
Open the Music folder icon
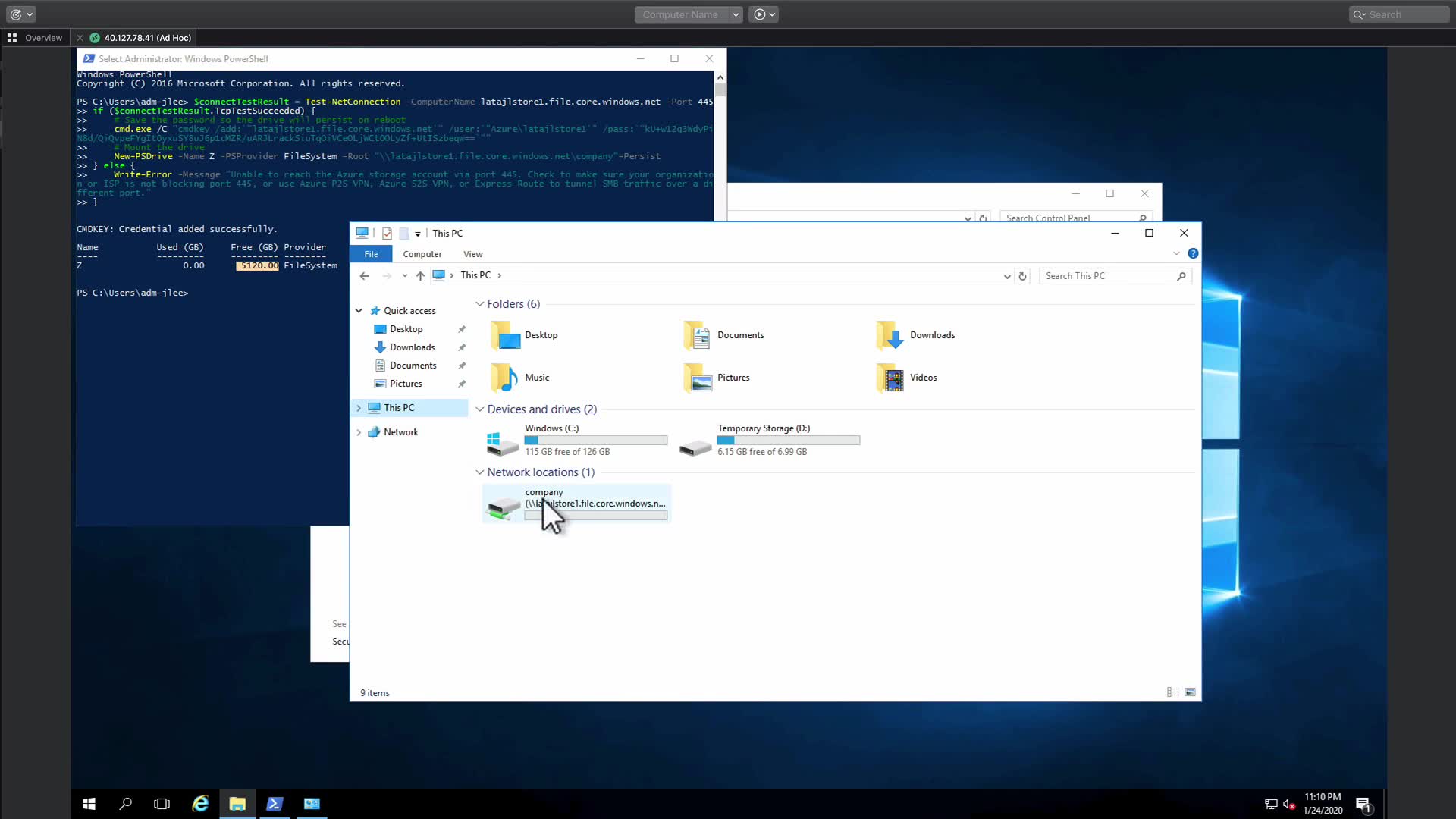(x=504, y=378)
